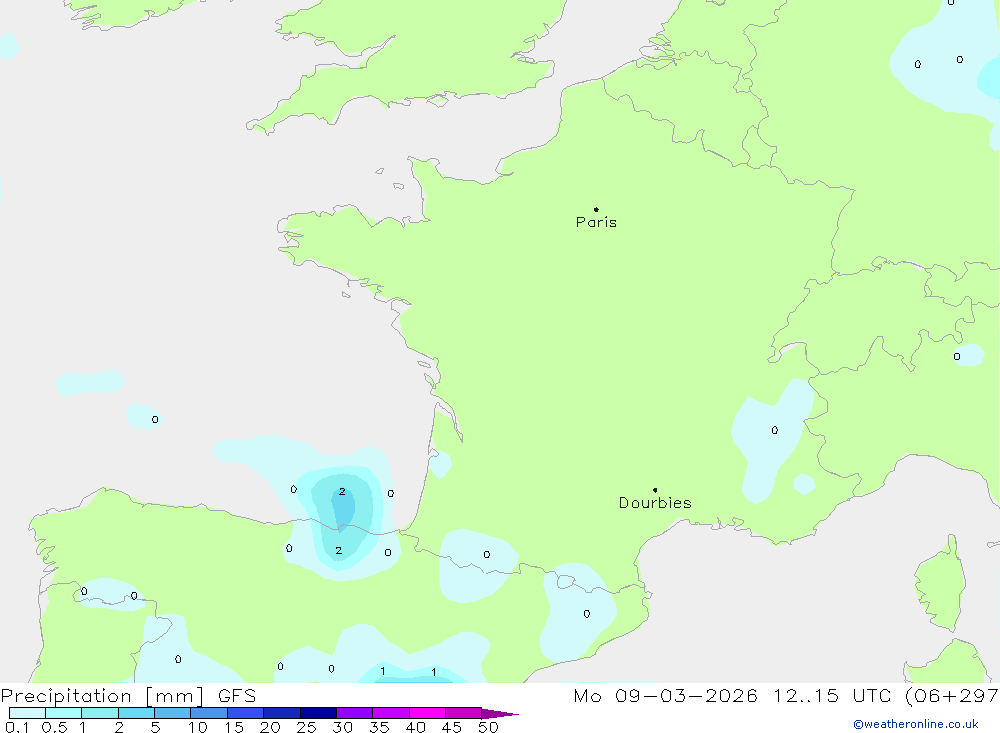1000x733 pixels.
Task: Click the legend scale label '35'
Action: (379, 727)
